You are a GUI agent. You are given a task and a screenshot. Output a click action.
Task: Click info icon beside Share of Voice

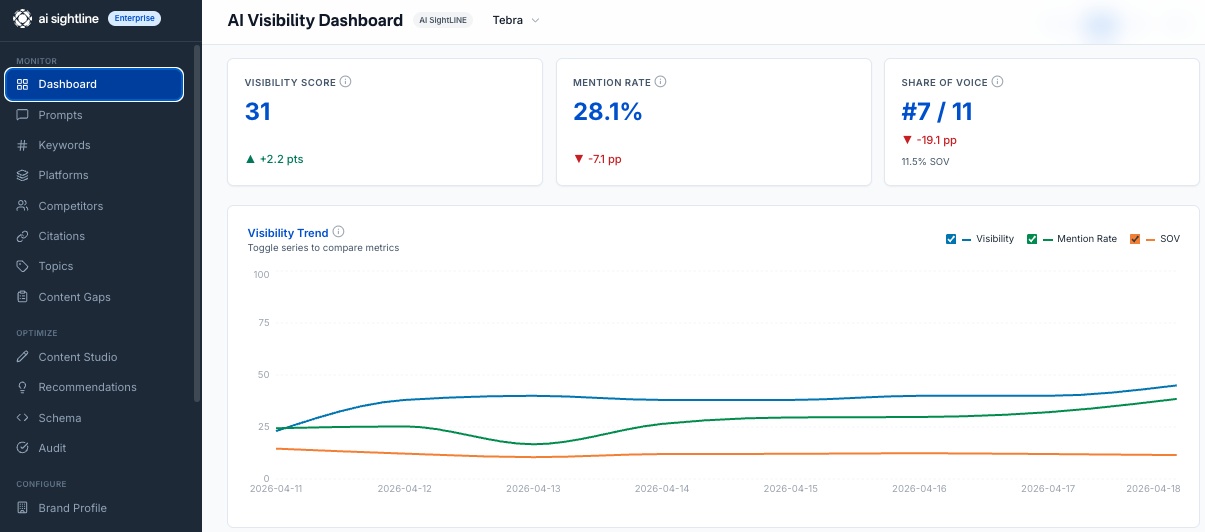pyautogui.click(x=997, y=82)
